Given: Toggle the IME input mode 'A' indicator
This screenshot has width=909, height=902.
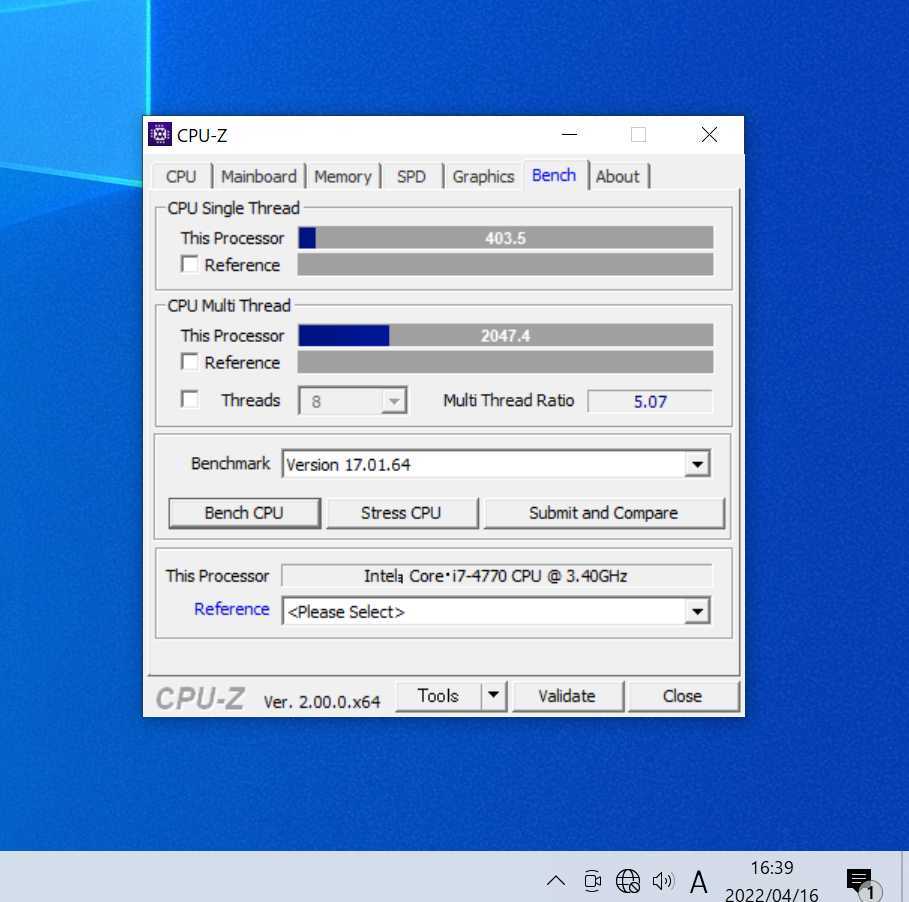Looking at the screenshot, I should pos(699,882).
